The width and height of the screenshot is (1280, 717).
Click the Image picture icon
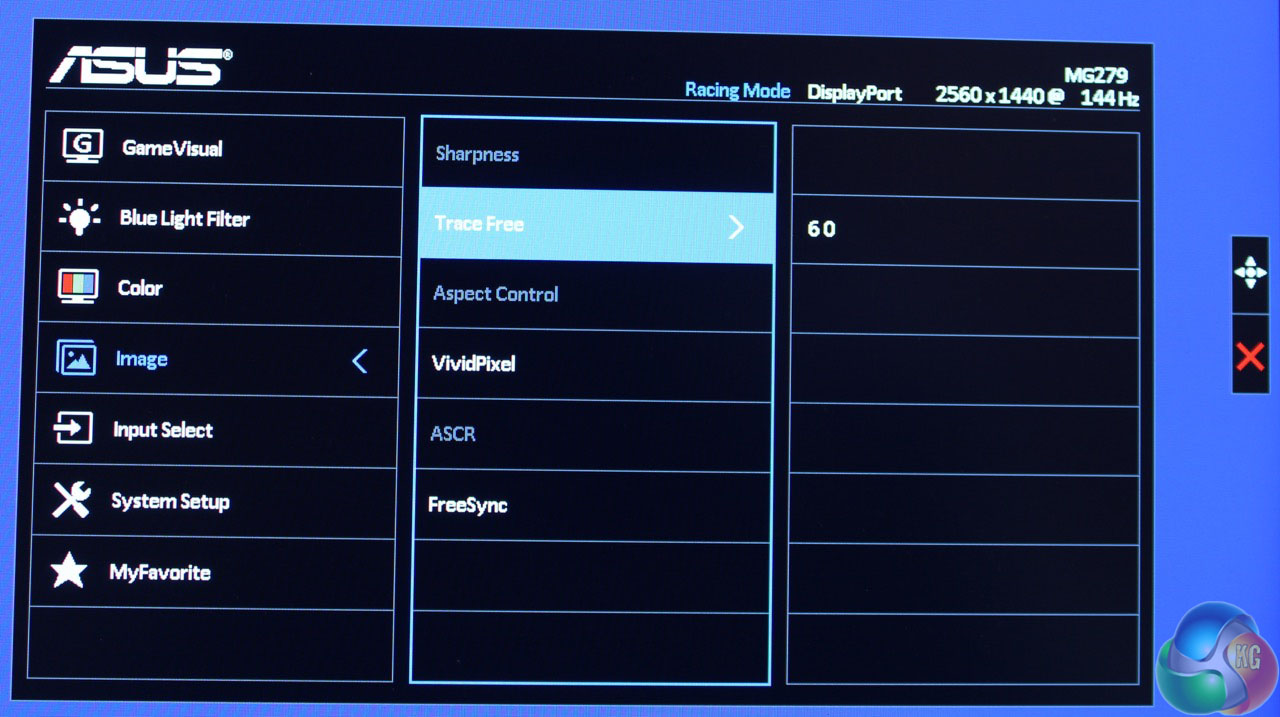click(76, 358)
